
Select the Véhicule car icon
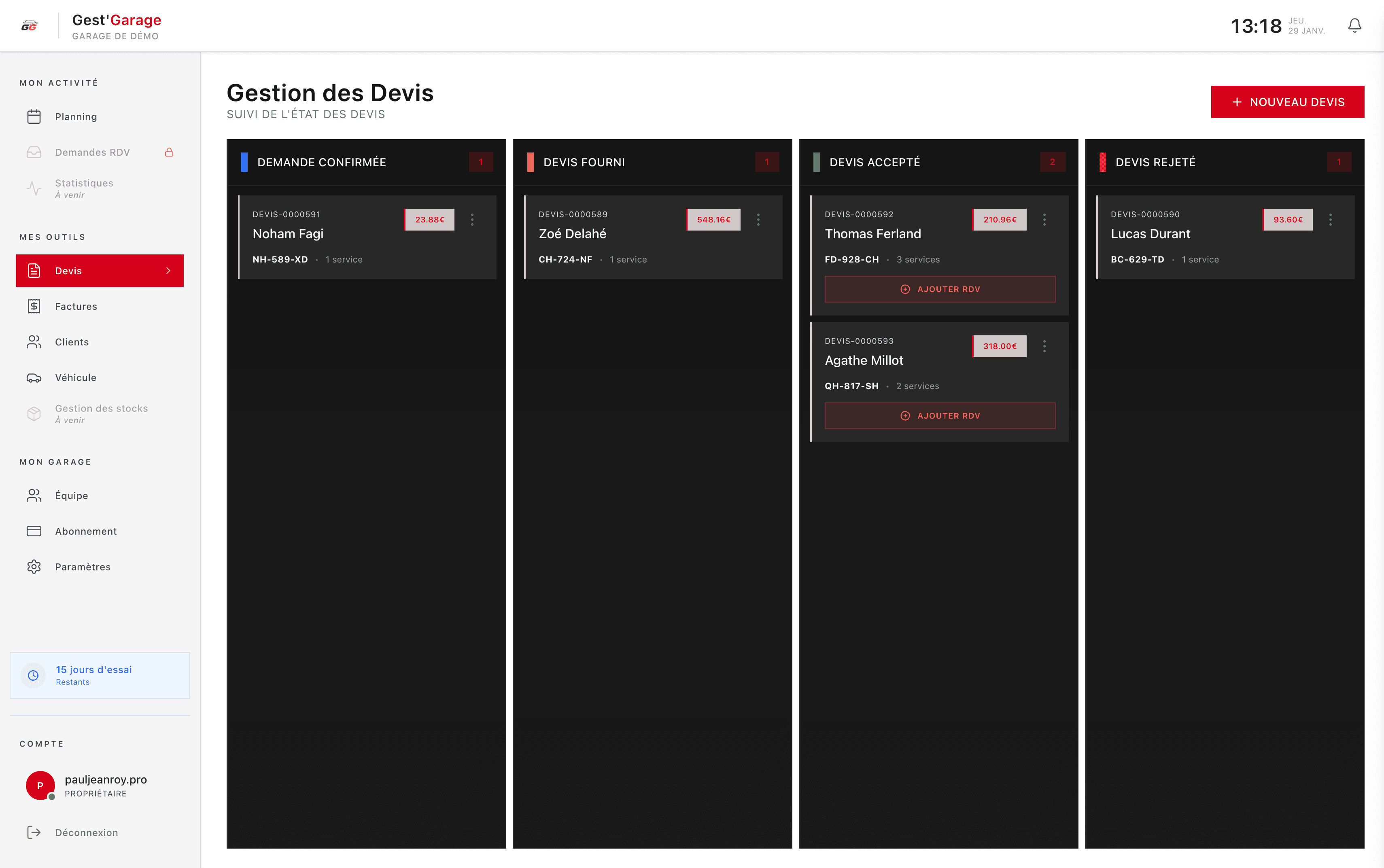[x=34, y=377]
